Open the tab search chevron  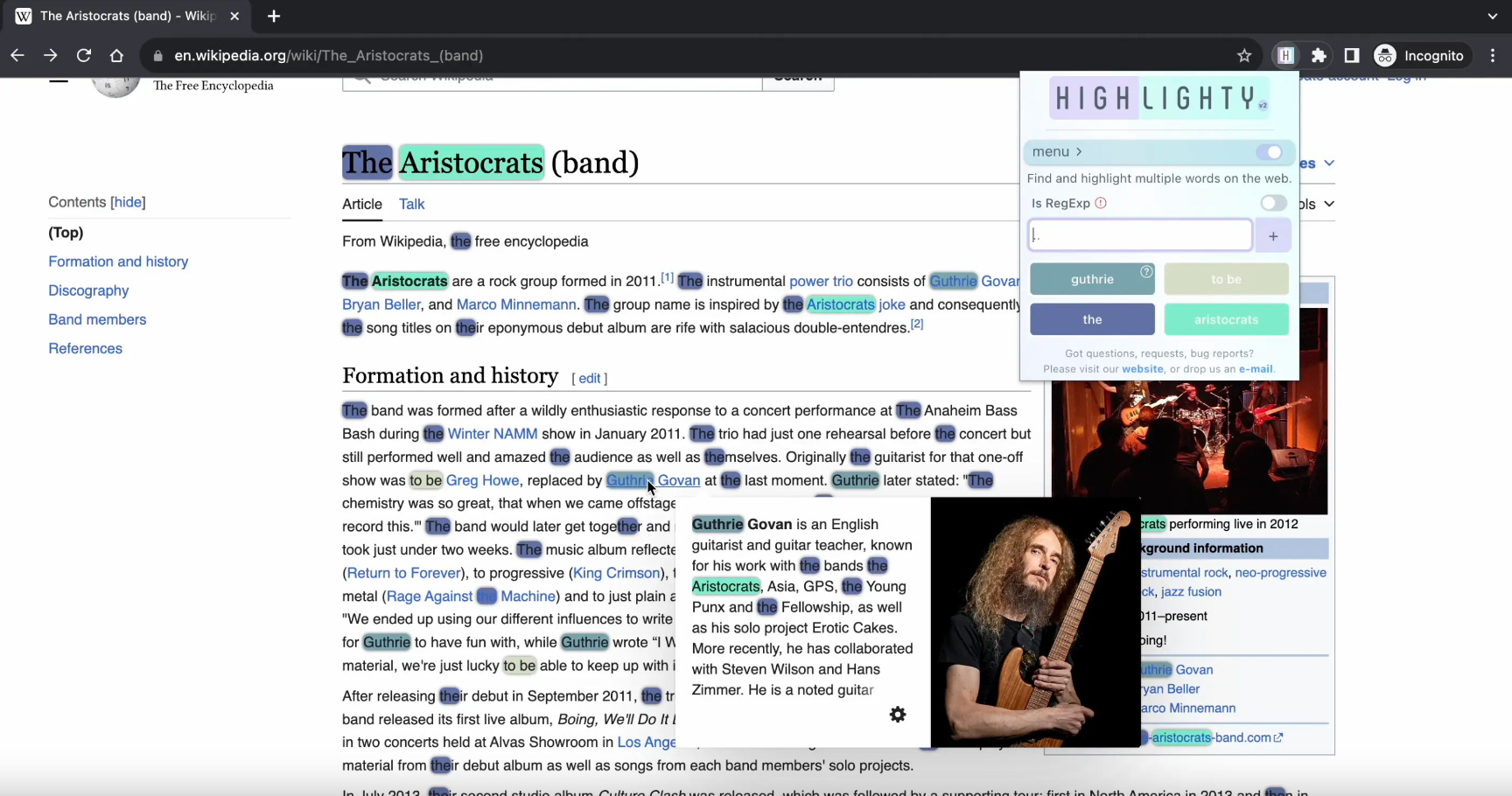click(x=1493, y=16)
